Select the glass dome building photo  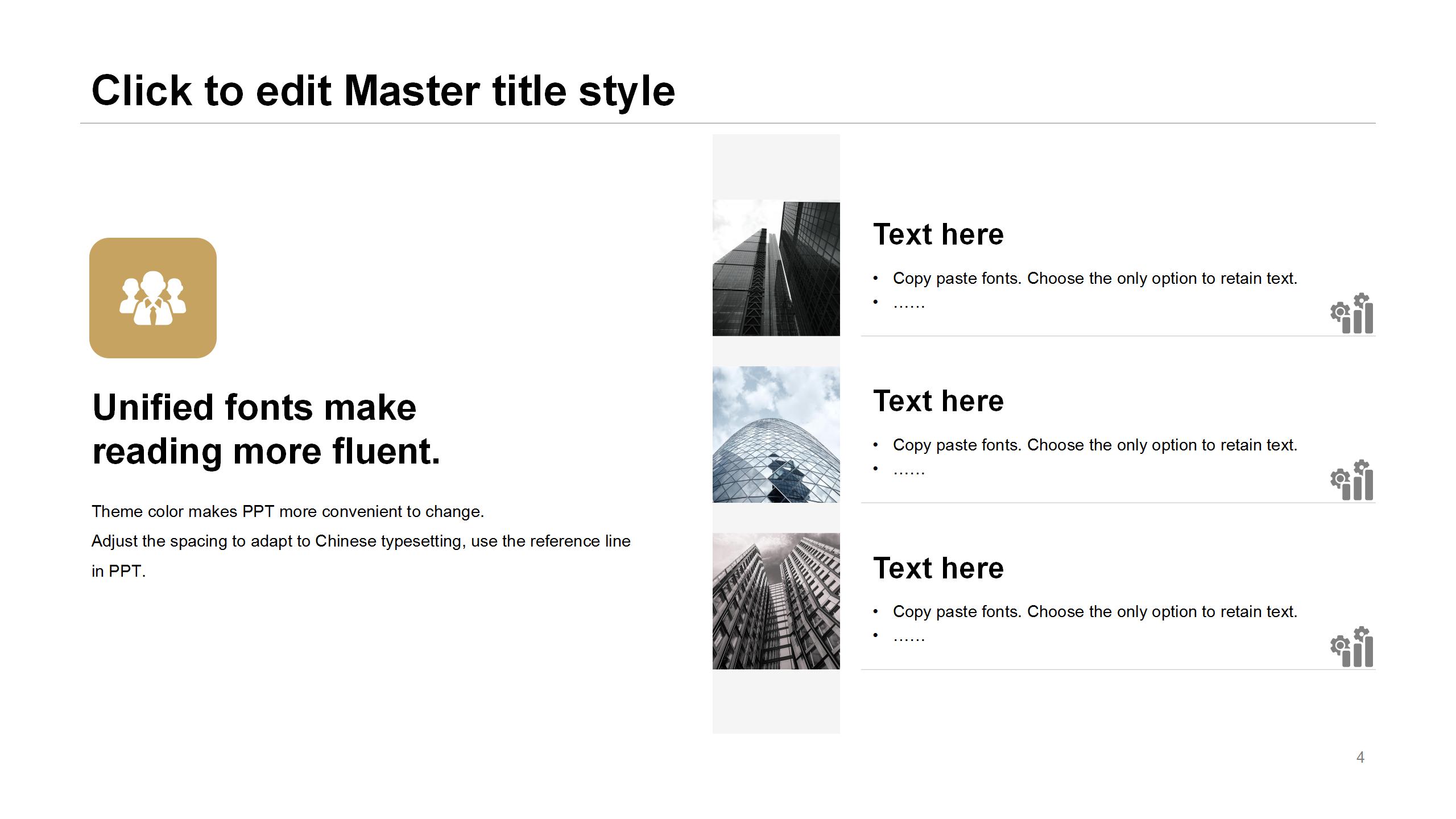click(x=776, y=435)
